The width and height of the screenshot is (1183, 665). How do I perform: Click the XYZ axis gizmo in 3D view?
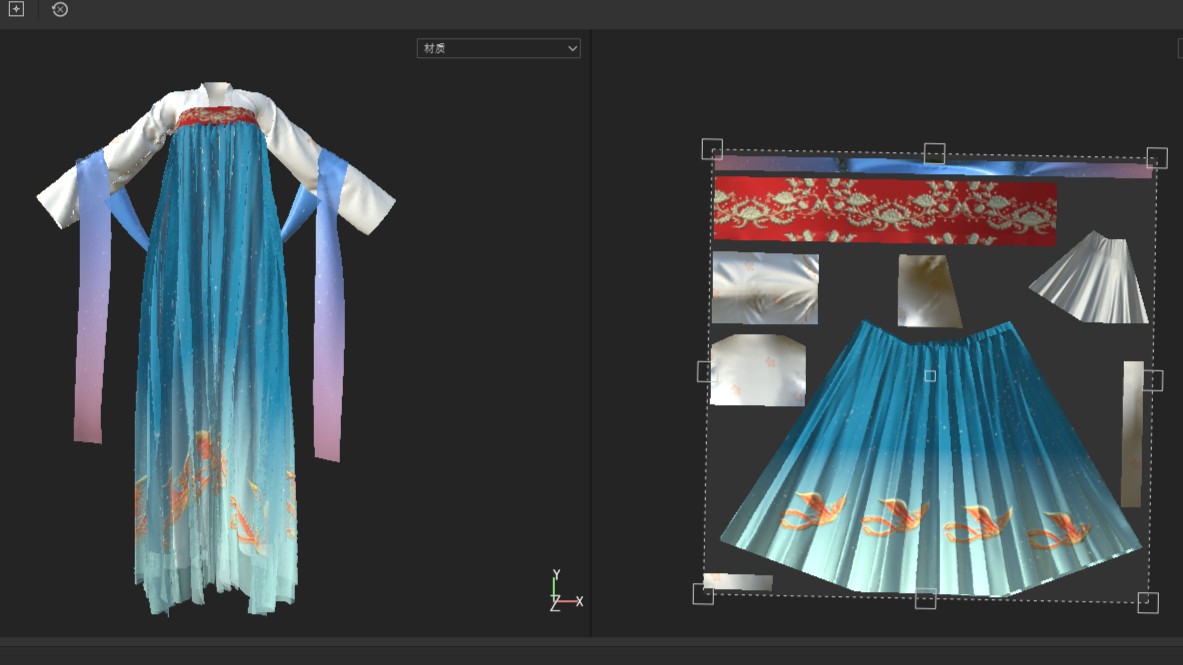coord(560,593)
